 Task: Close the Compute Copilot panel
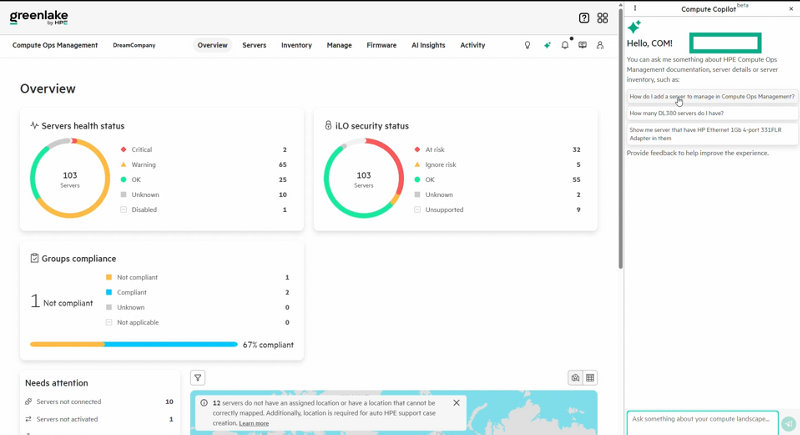click(x=791, y=9)
